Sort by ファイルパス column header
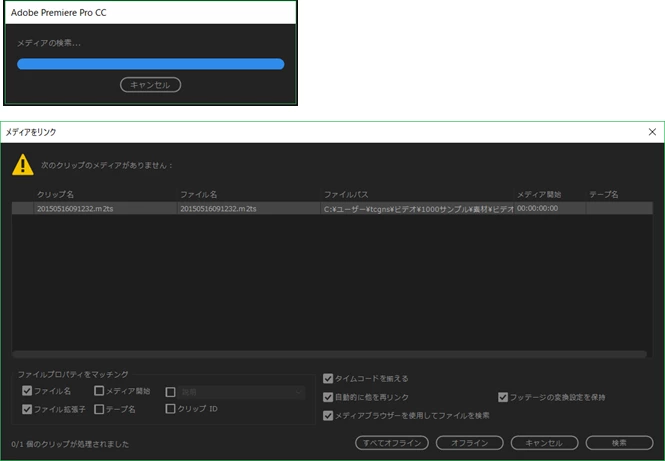The width and height of the screenshot is (665, 461). pos(346,194)
